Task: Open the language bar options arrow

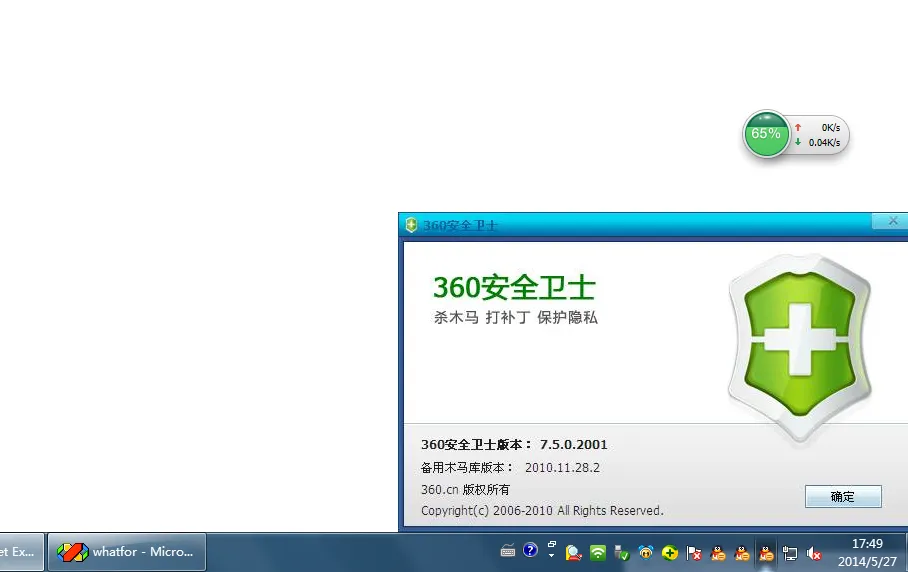Action: tap(552, 555)
